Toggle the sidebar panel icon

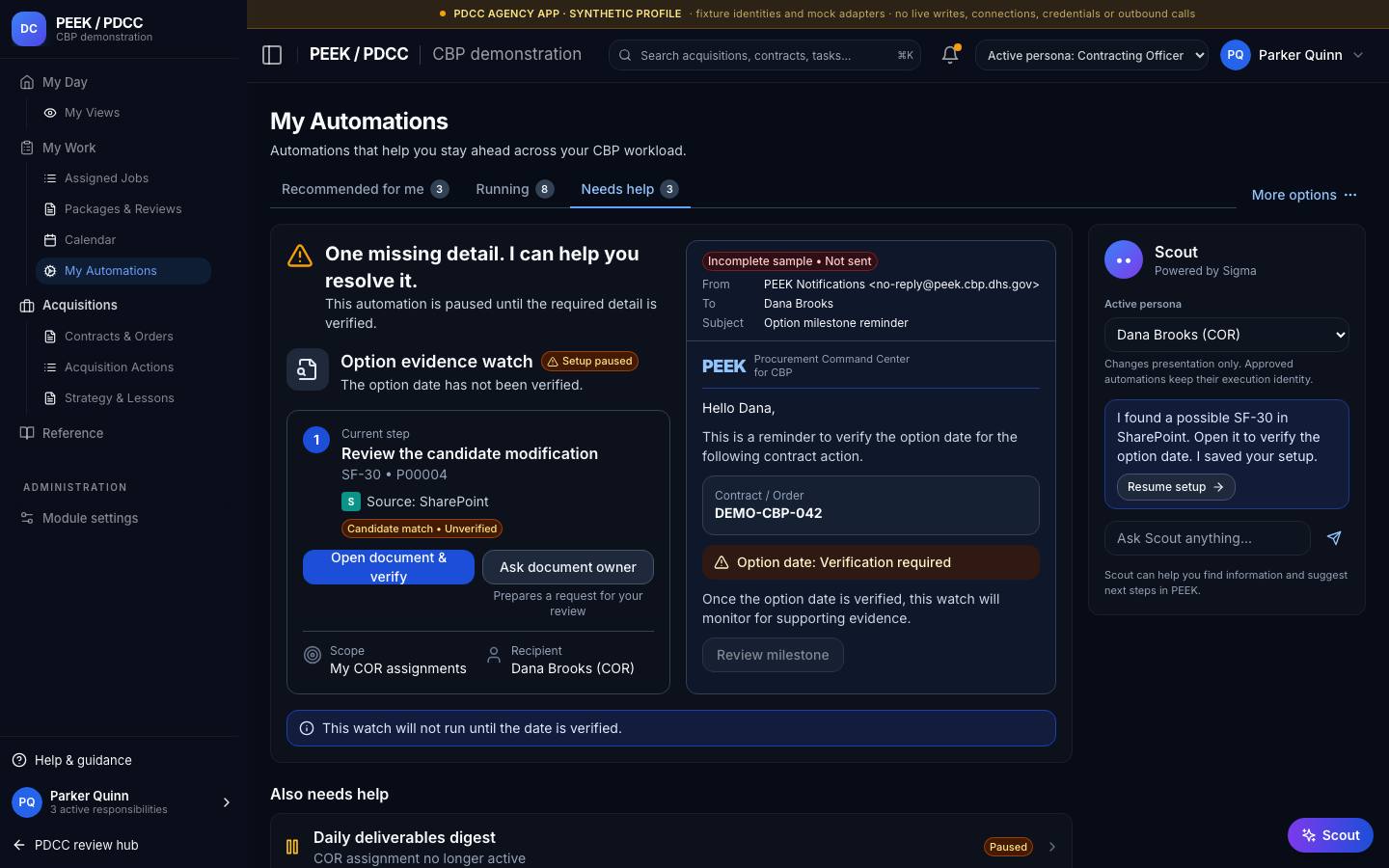[x=272, y=55]
